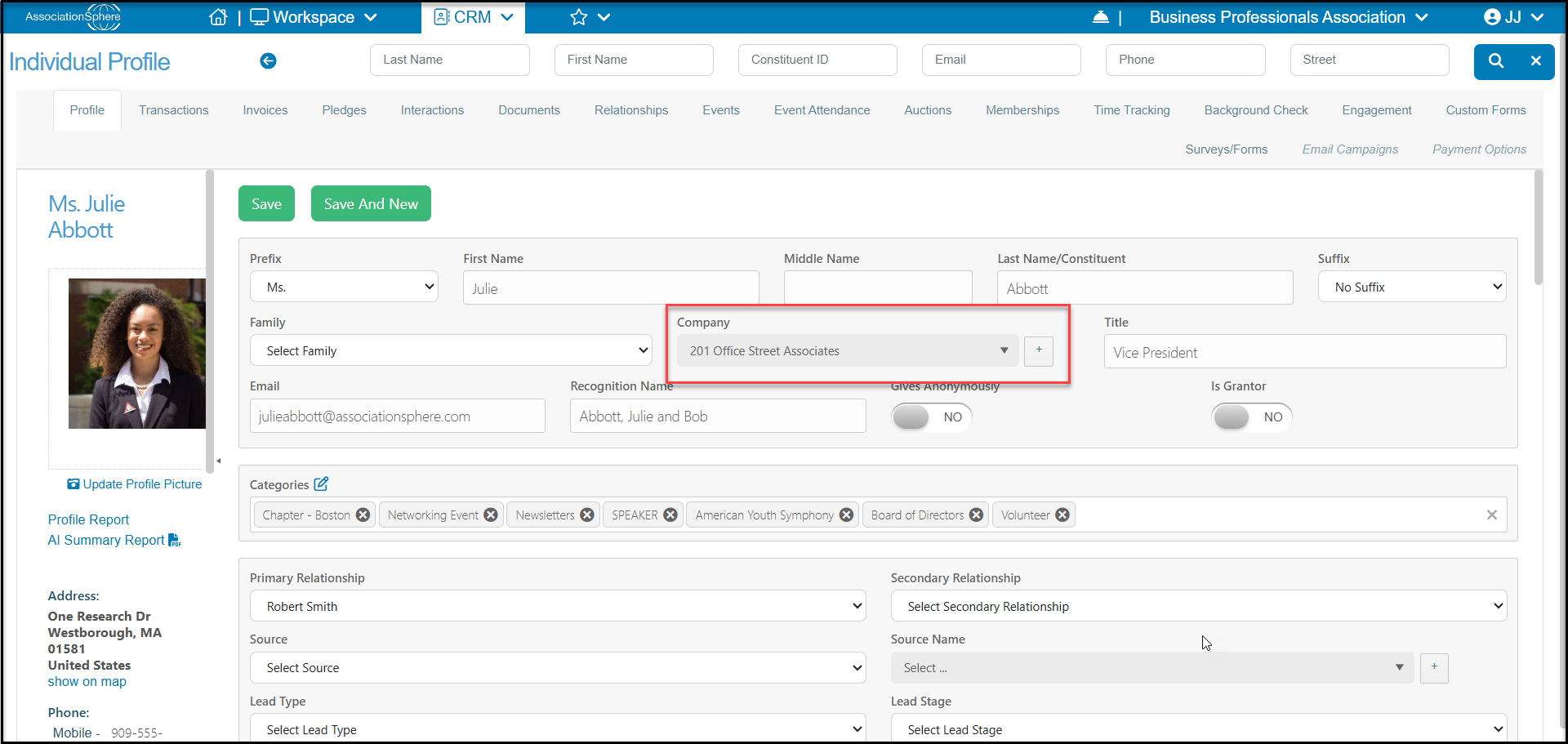1568x744 pixels.
Task: Click the show on map link
Action: coord(87,681)
